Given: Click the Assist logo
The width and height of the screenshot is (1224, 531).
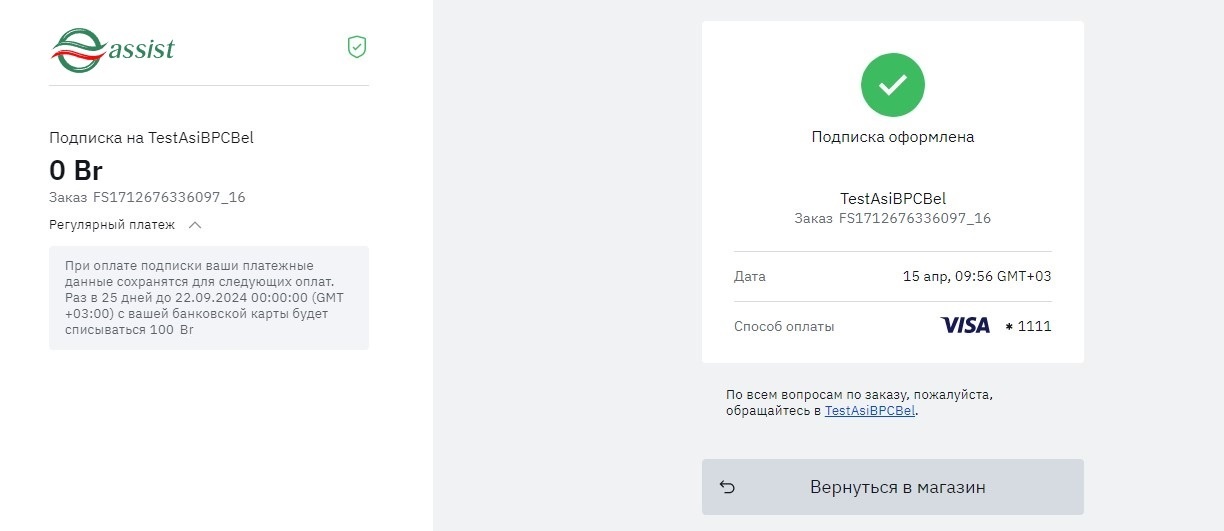Looking at the screenshot, I should click(x=113, y=49).
